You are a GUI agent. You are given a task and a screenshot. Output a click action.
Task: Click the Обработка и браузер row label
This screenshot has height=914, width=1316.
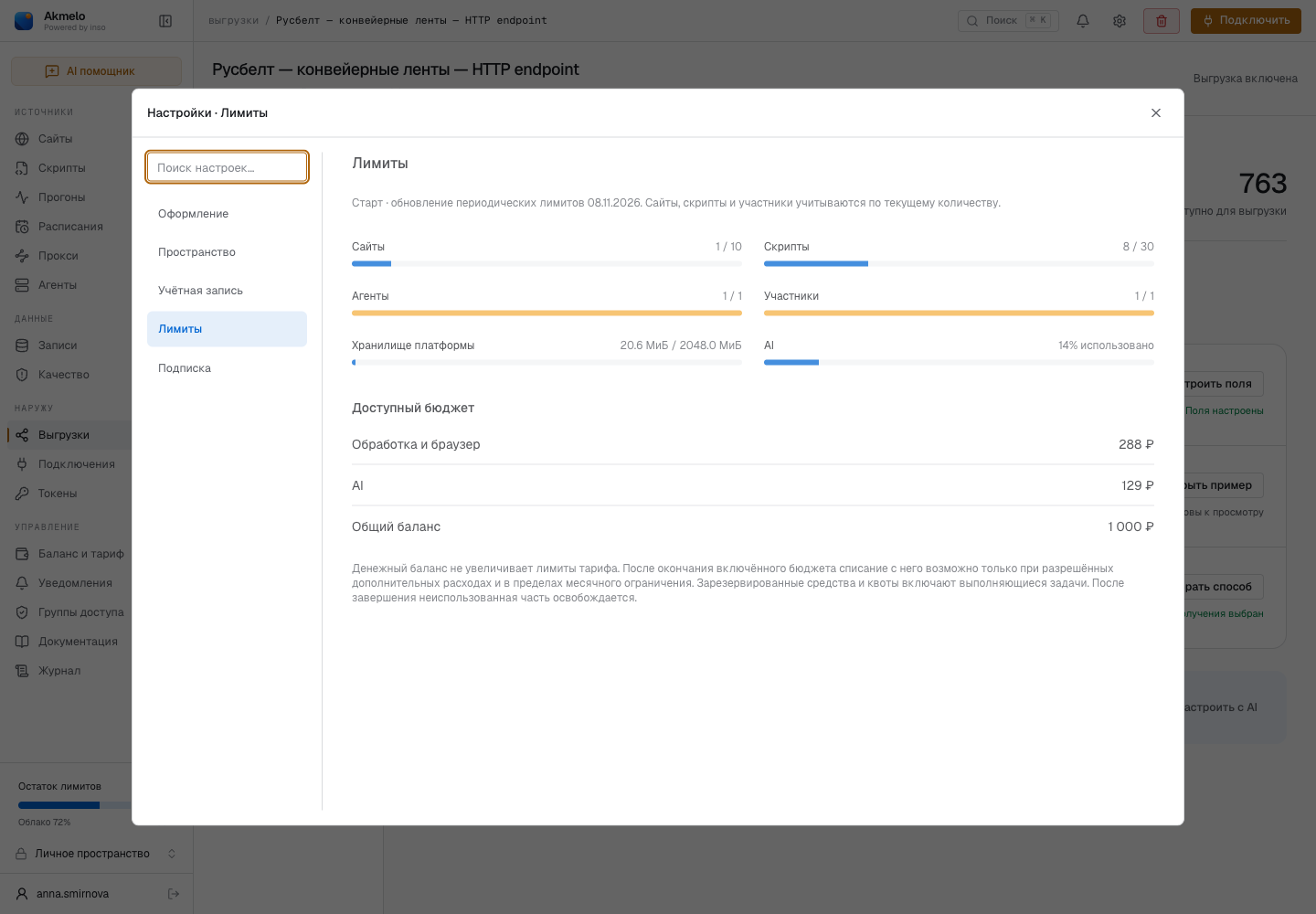[416, 444]
